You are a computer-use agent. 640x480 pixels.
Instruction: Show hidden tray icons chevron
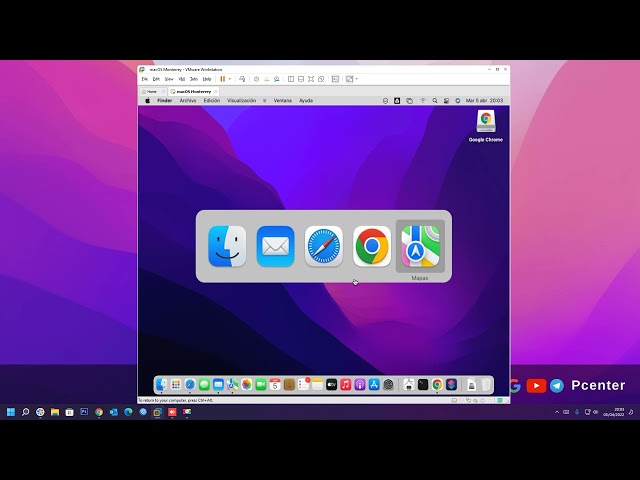coord(557,412)
